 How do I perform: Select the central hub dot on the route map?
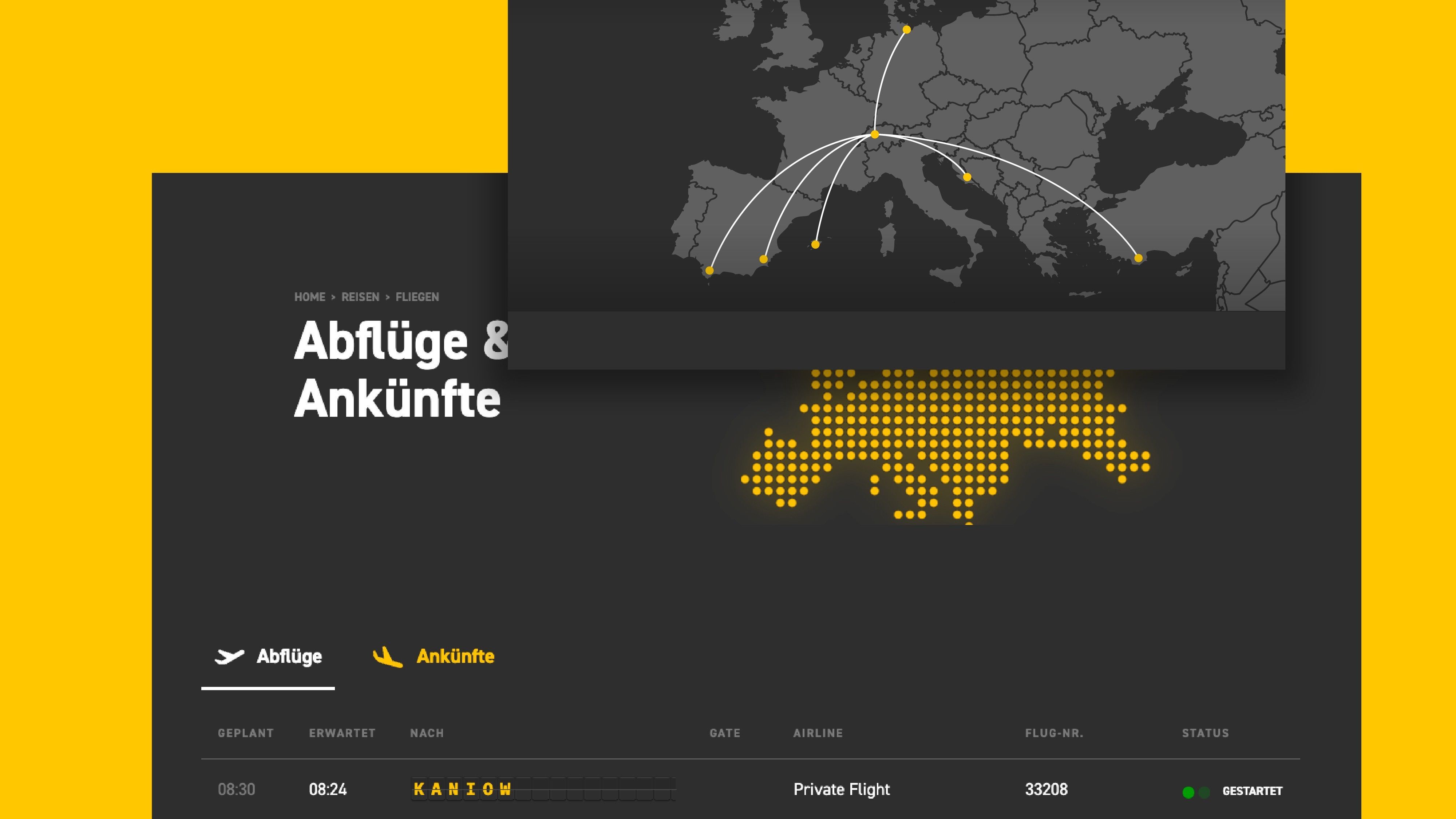click(875, 135)
